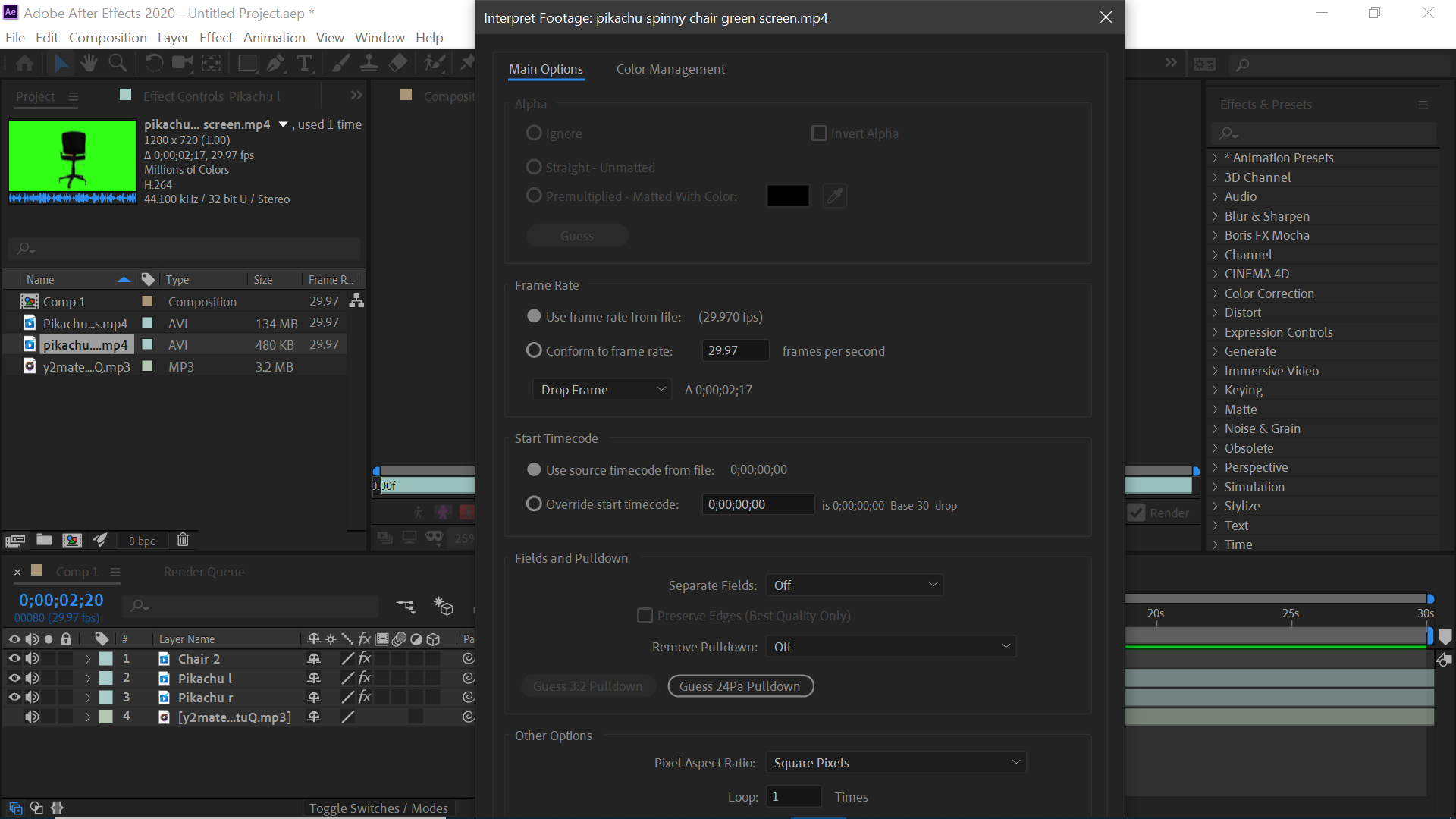Image resolution: width=1456 pixels, height=819 pixels.
Task: Select the Zoom tool
Action: 118,63
